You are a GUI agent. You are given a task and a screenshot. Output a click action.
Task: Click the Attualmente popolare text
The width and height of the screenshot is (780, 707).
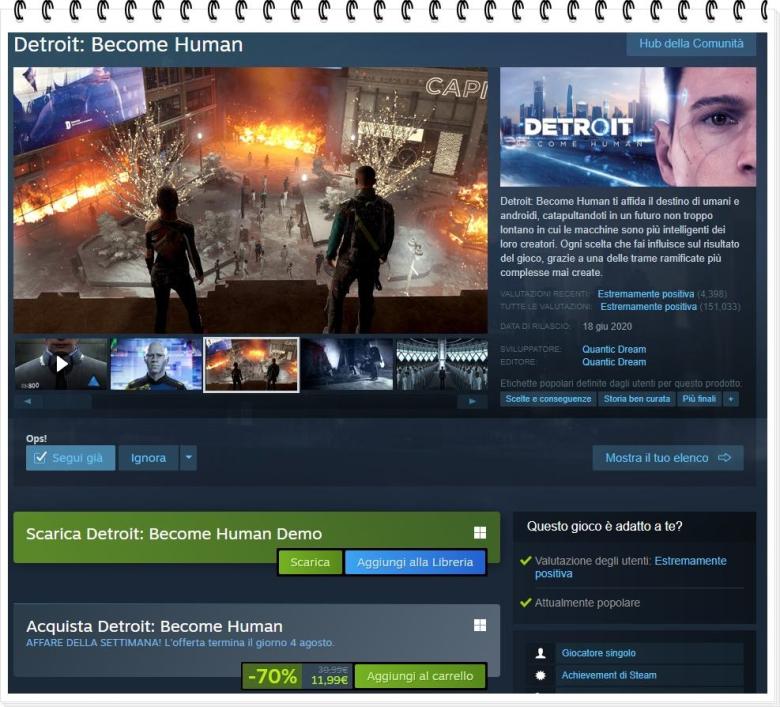pos(587,603)
